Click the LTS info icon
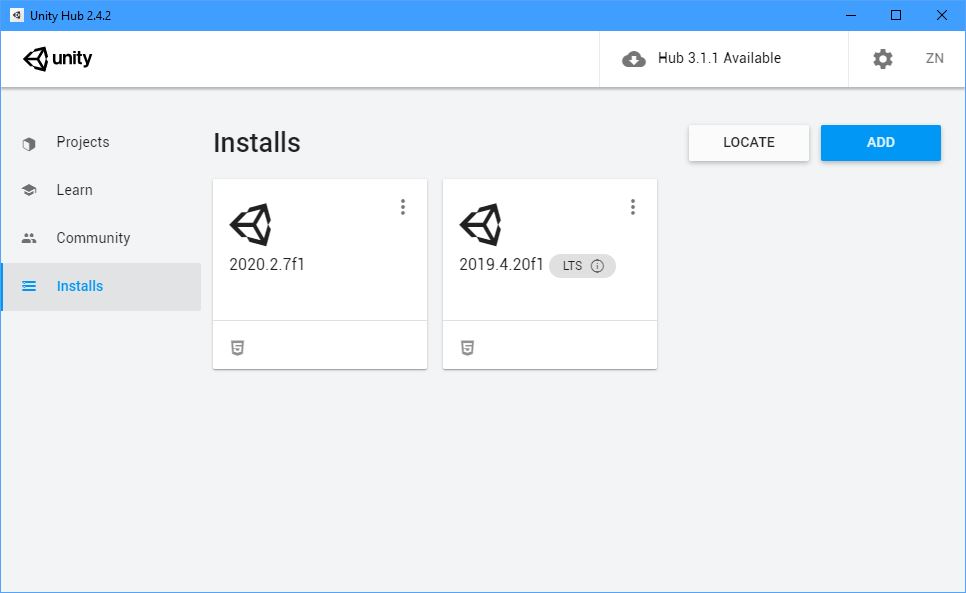Image resolution: width=966 pixels, height=593 pixels. (597, 266)
